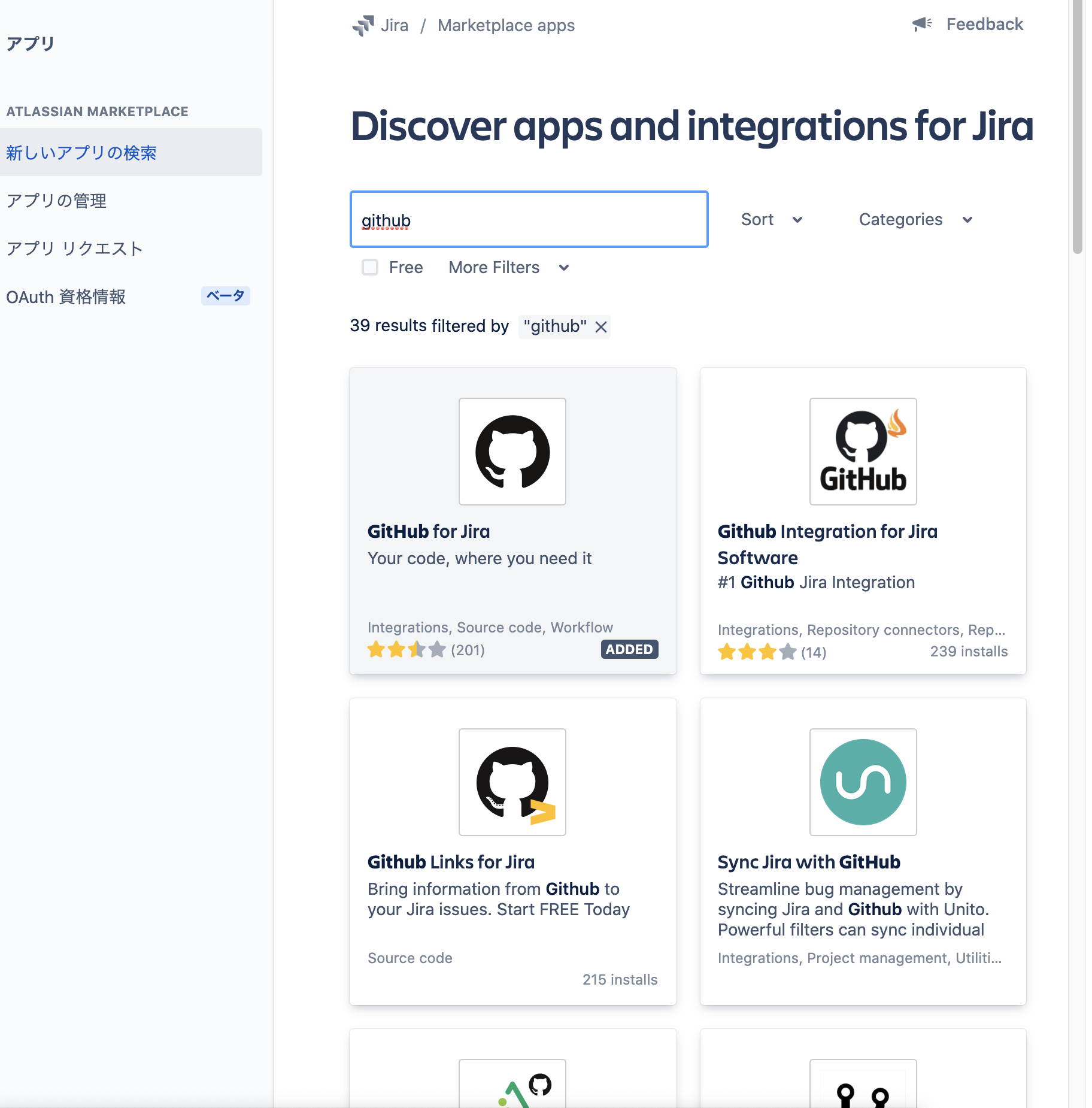Viewport: 1092px width, 1108px height.
Task: Click the Marketplace apps breadcrumb link
Action: click(x=505, y=25)
